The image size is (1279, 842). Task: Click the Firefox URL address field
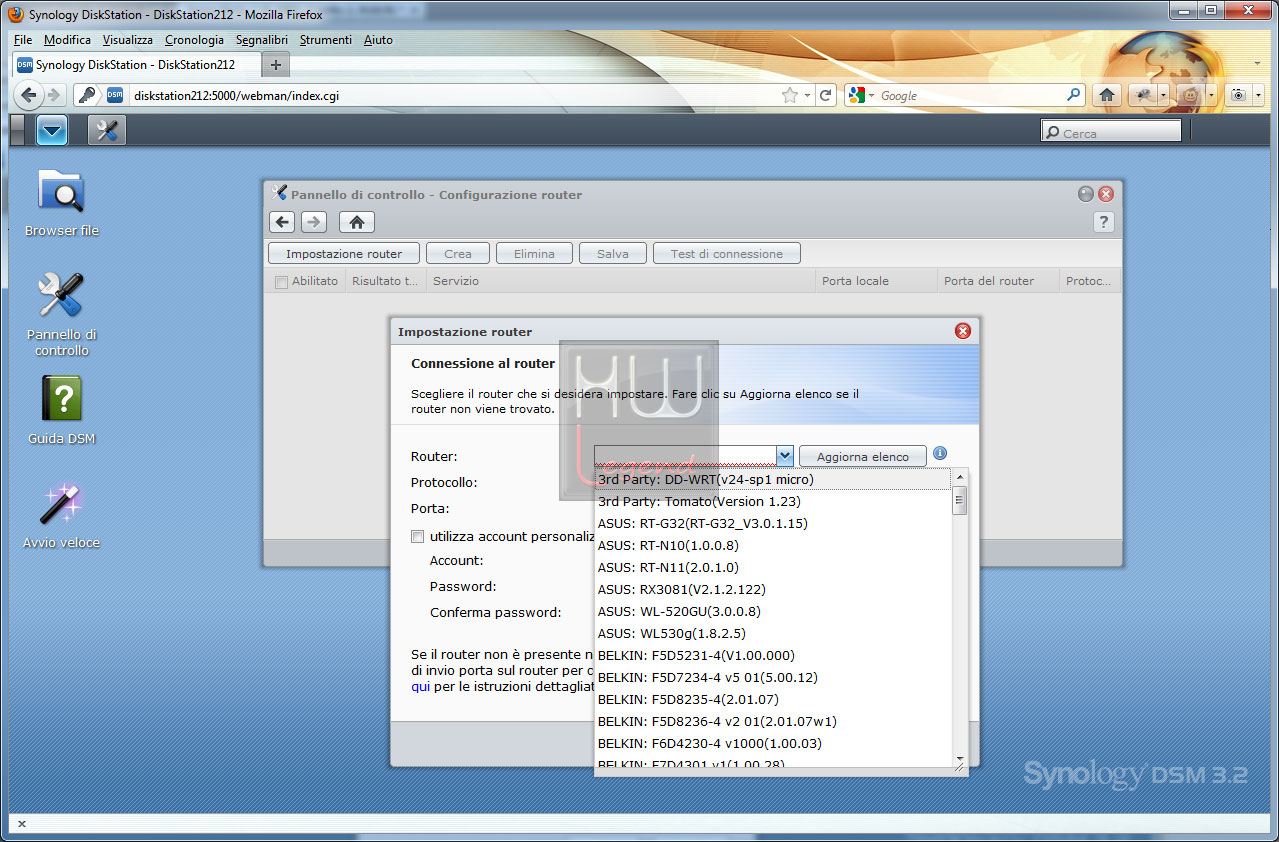tap(455, 96)
